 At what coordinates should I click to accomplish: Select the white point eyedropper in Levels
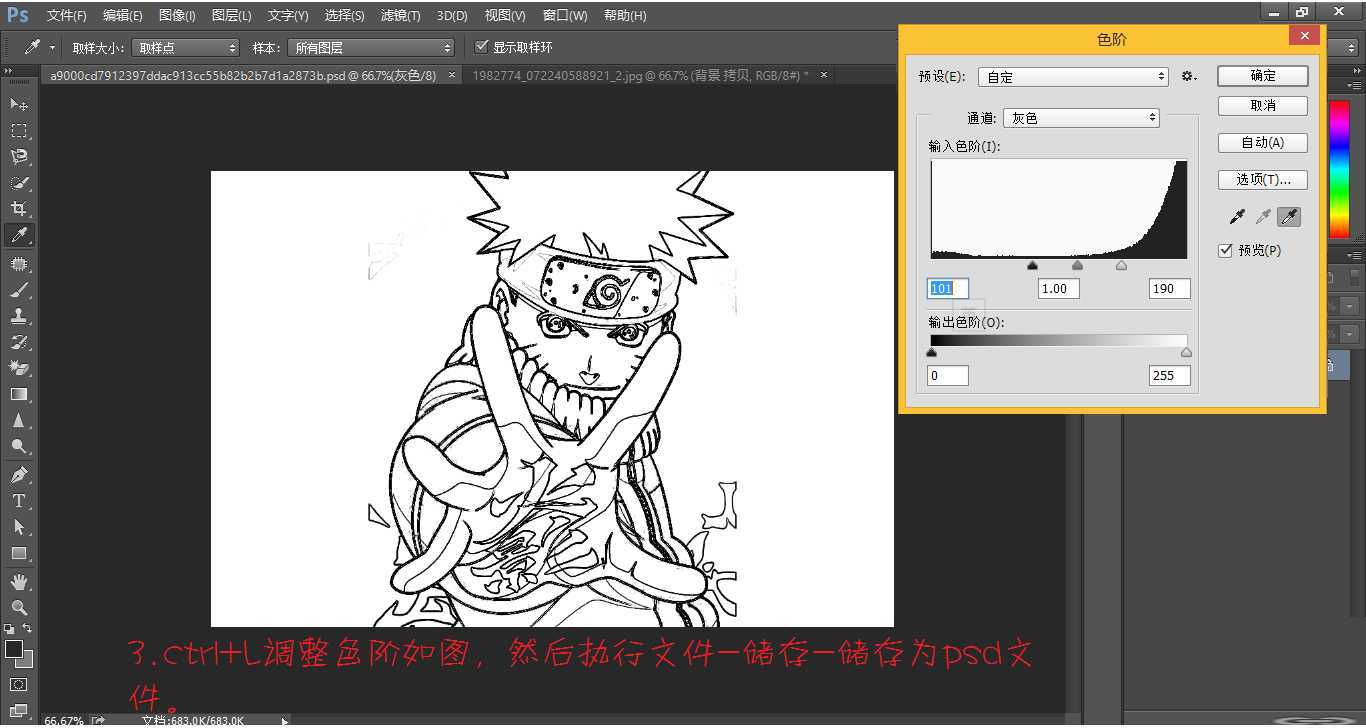point(1288,216)
